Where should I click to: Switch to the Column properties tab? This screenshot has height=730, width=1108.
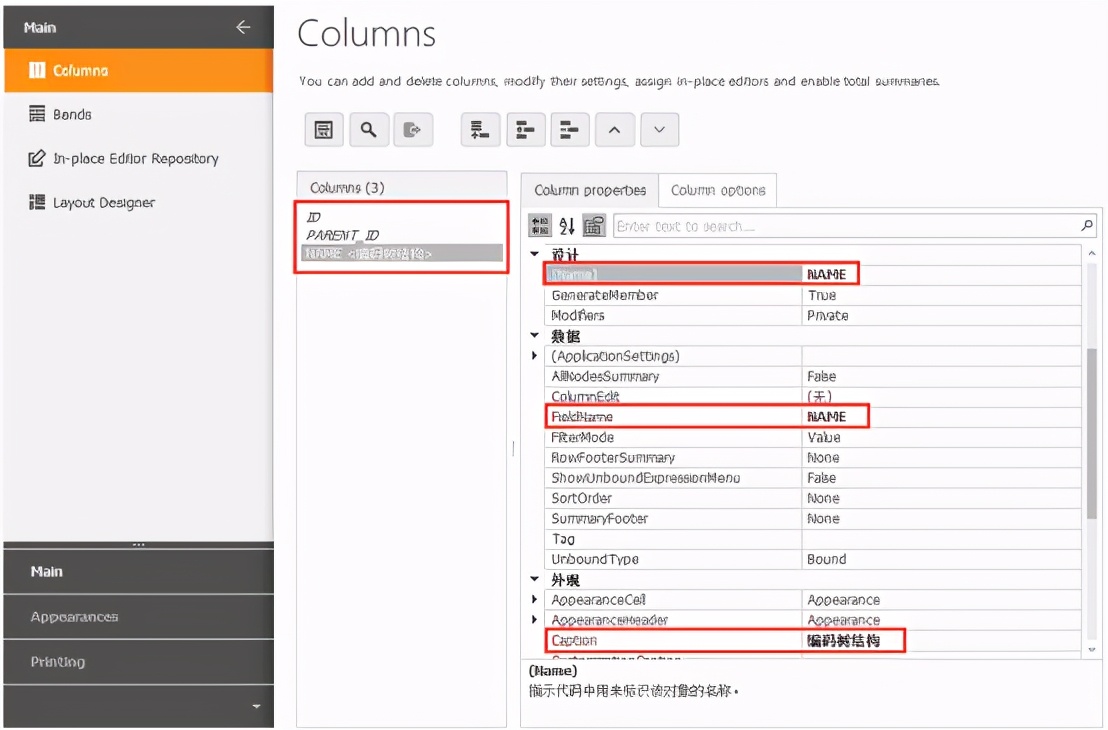[x=589, y=190]
